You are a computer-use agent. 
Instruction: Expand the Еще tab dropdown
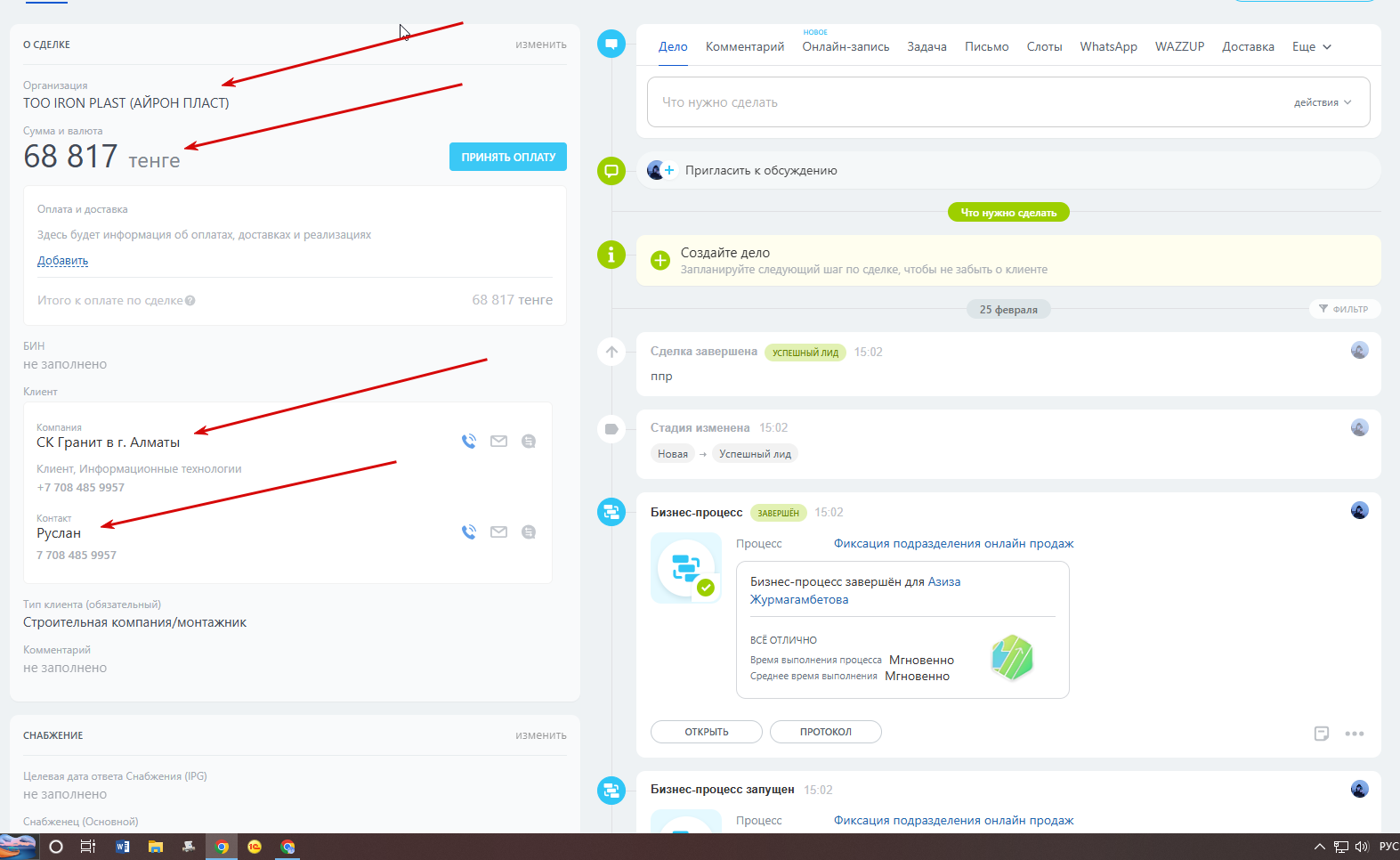click(1312, 46)
